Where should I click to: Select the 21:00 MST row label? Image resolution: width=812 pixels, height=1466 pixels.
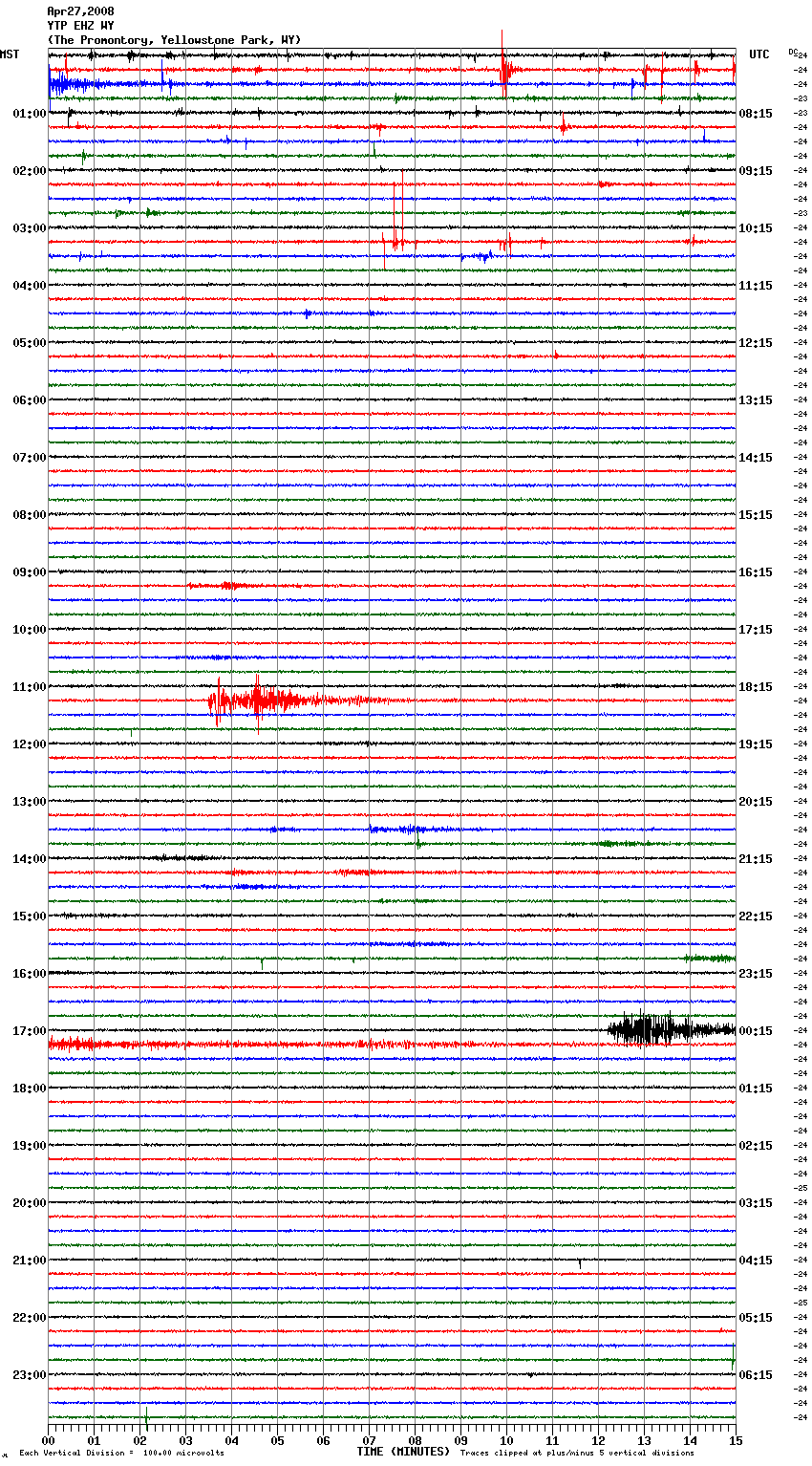pos(30,1261)
